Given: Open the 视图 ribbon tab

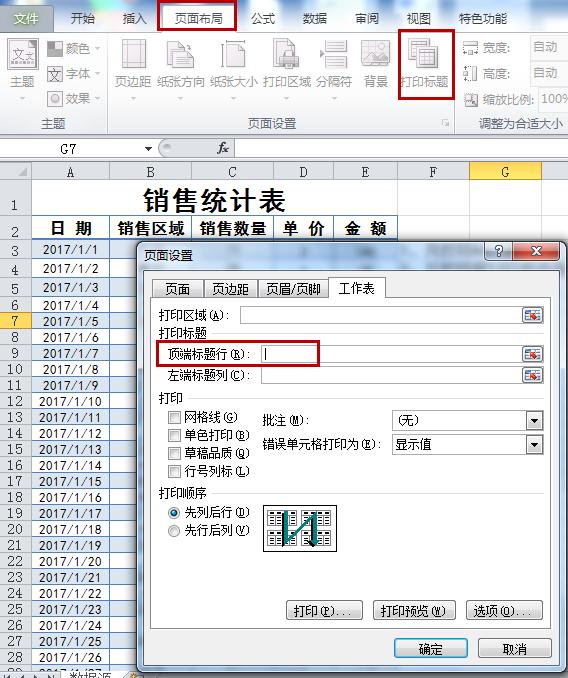Looking at the screenshot, I should 418,18.
